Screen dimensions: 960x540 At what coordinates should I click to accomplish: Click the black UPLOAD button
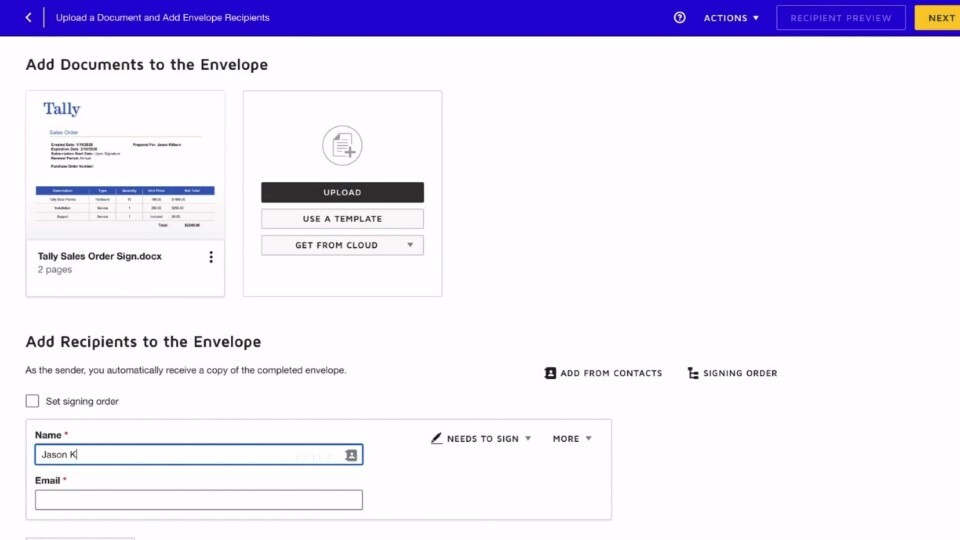point(342,192)
